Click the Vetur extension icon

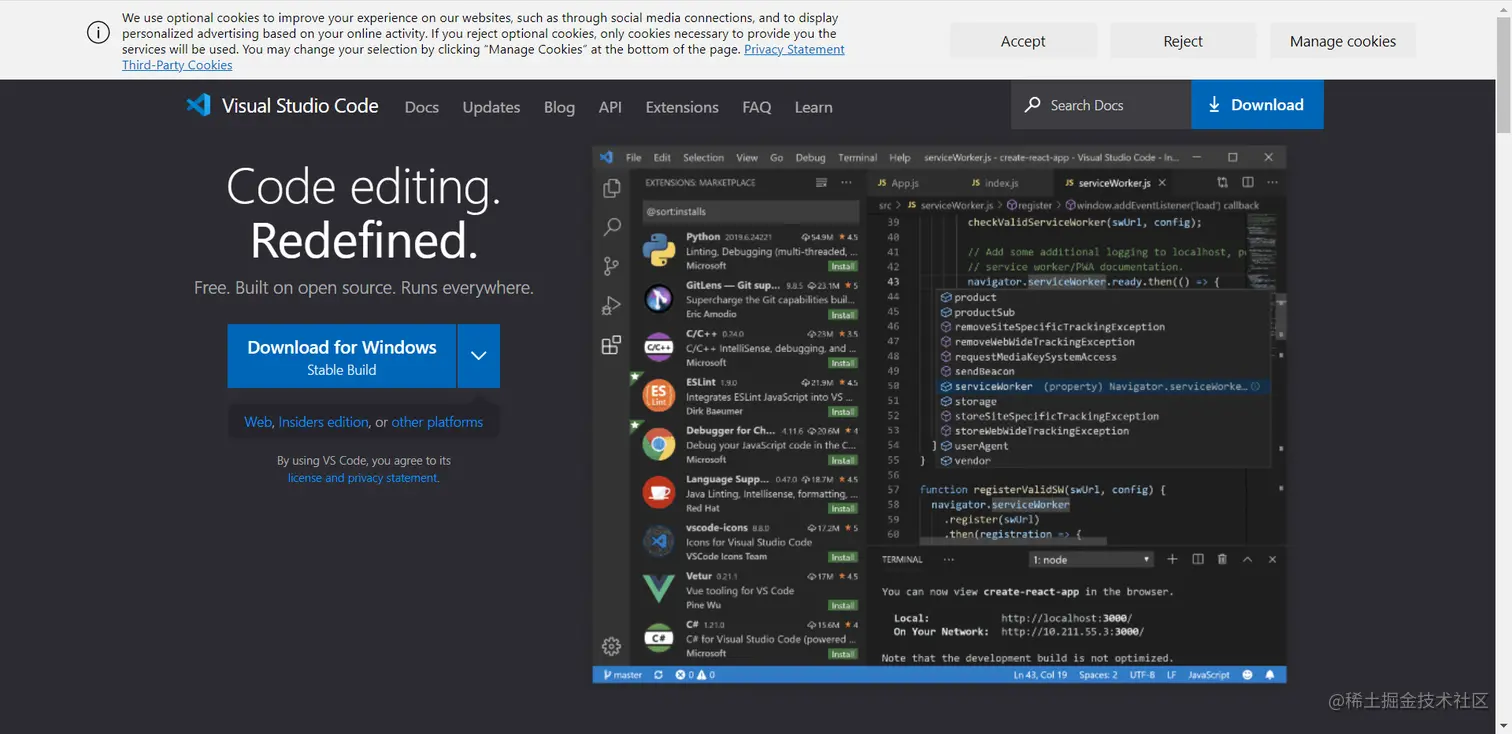658,590
